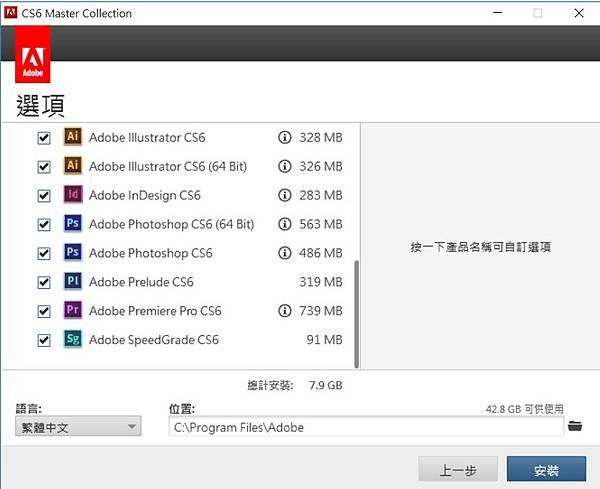Open info icon for Photoshop CS6 (64 Bit)
The width and height of the screenshot is (600, 489).
coord(284,224)
